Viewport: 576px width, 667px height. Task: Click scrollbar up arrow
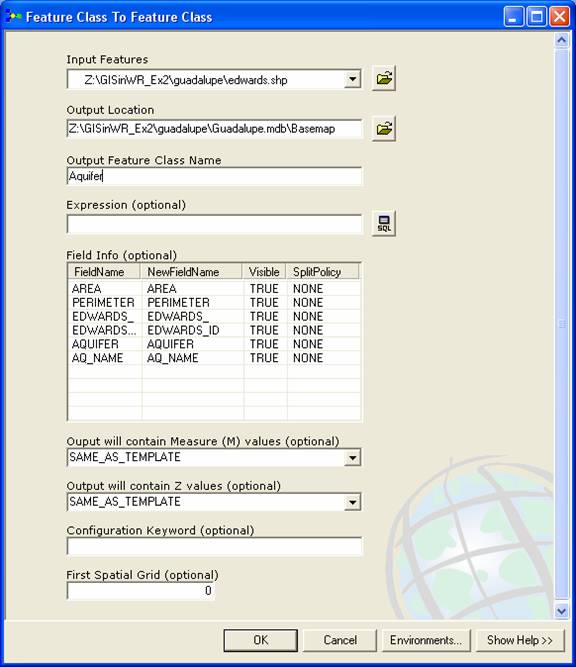pos(562,40)
